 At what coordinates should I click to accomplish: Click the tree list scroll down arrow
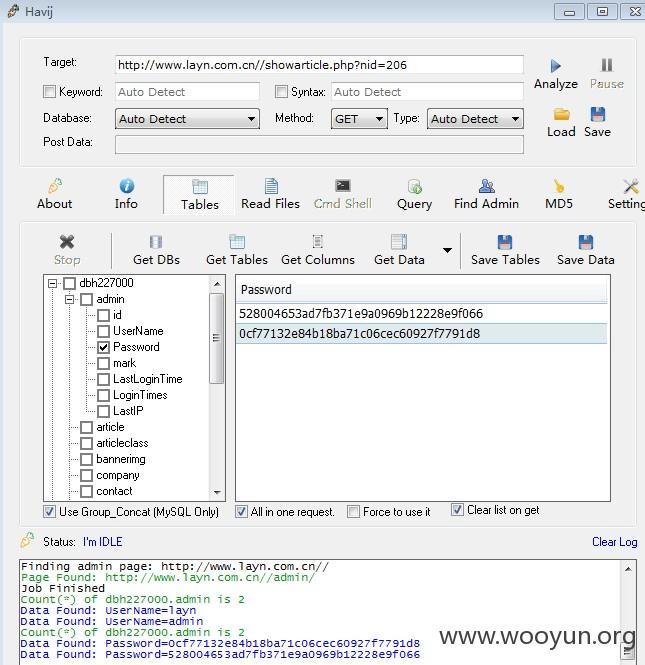coord(217,492)
